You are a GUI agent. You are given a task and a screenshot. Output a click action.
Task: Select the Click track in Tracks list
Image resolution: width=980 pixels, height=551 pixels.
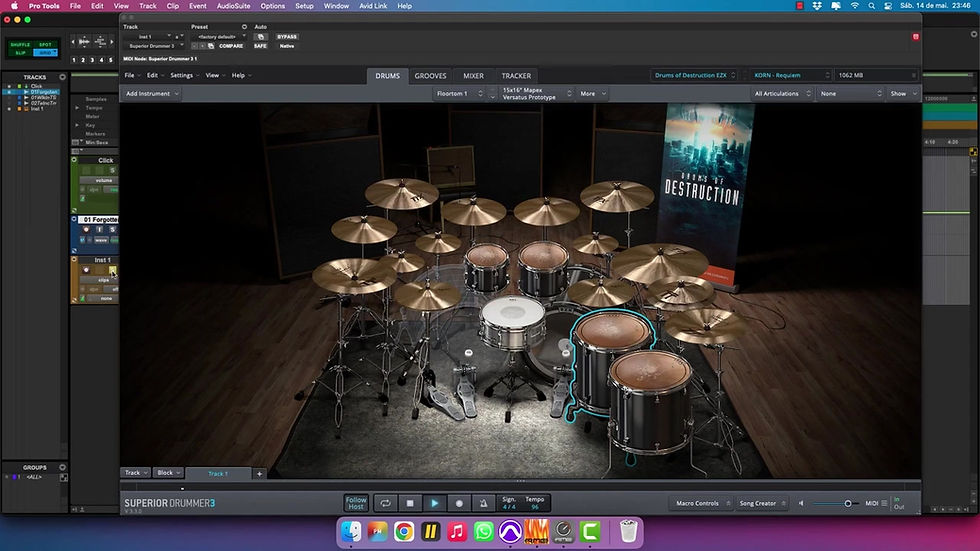point(36,86)
